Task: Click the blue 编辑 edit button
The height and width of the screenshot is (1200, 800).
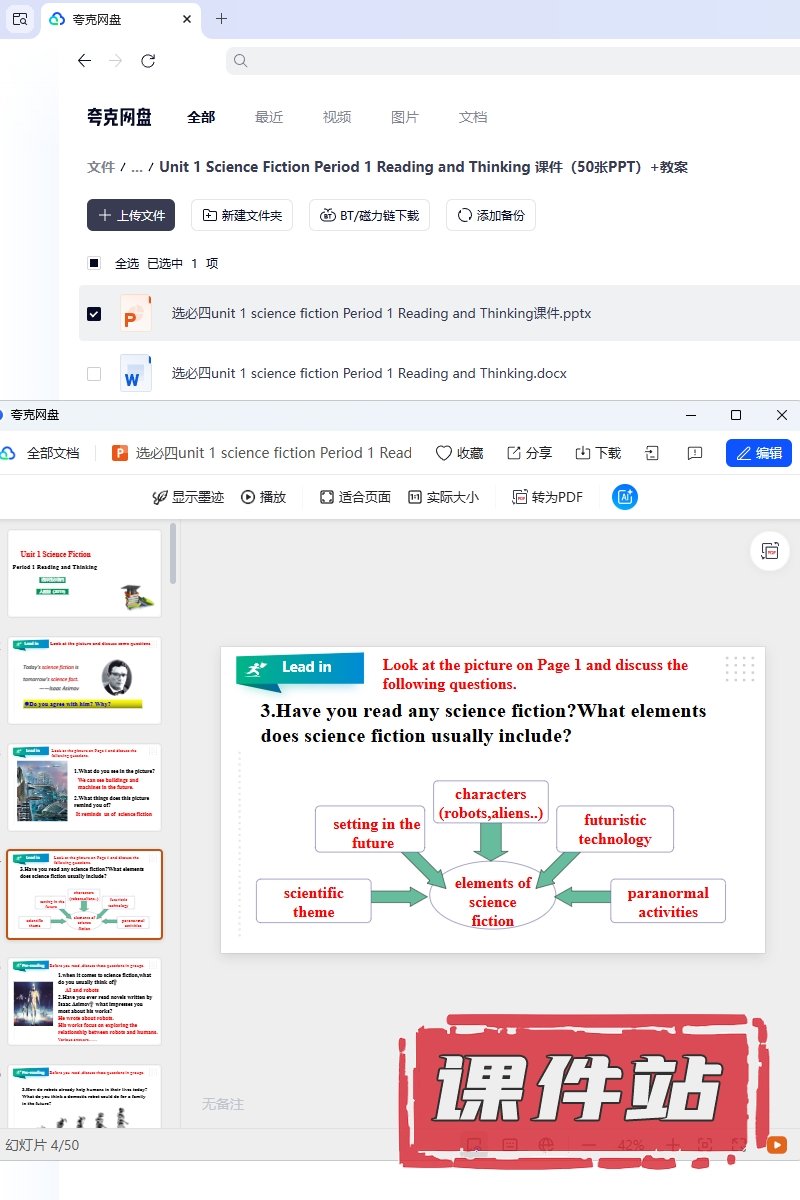Action: [758, 453]
